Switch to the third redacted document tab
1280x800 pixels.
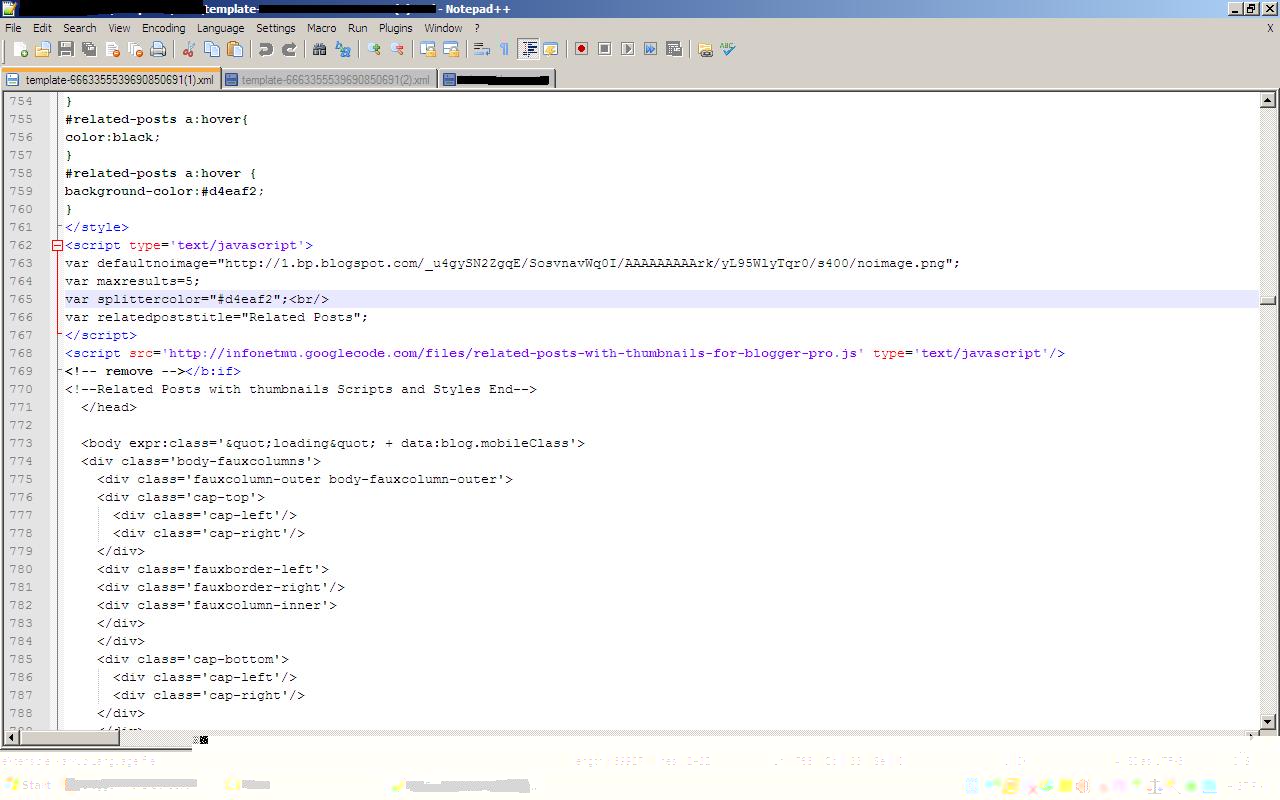497,79
